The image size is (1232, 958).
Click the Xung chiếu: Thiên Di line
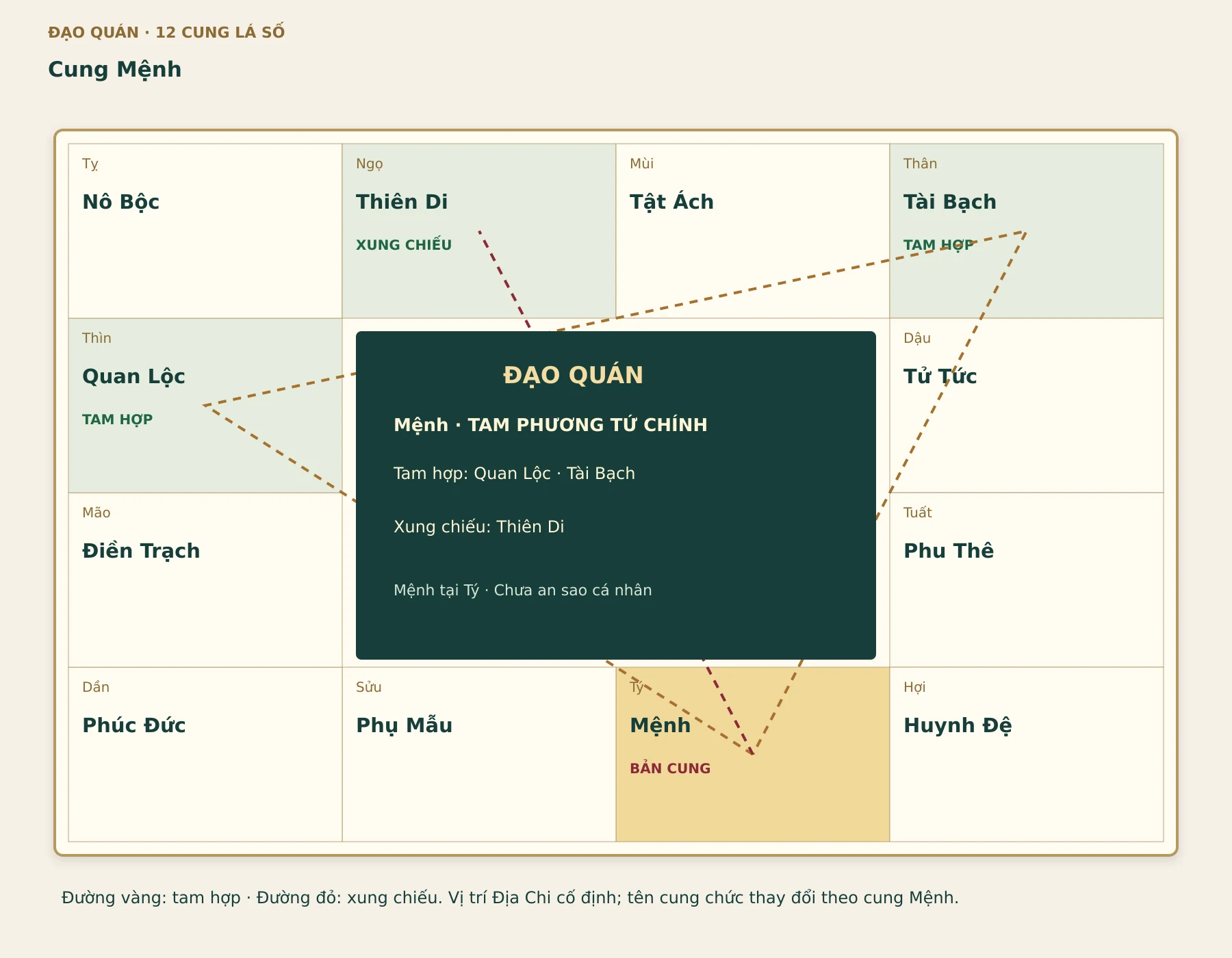(x=478, y=526)
